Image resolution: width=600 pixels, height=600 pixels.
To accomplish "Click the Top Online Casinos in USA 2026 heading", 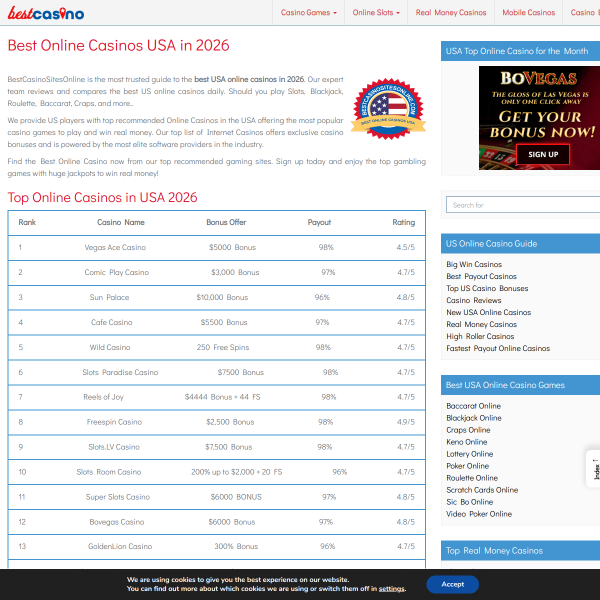I will click(x=103, y=197).
